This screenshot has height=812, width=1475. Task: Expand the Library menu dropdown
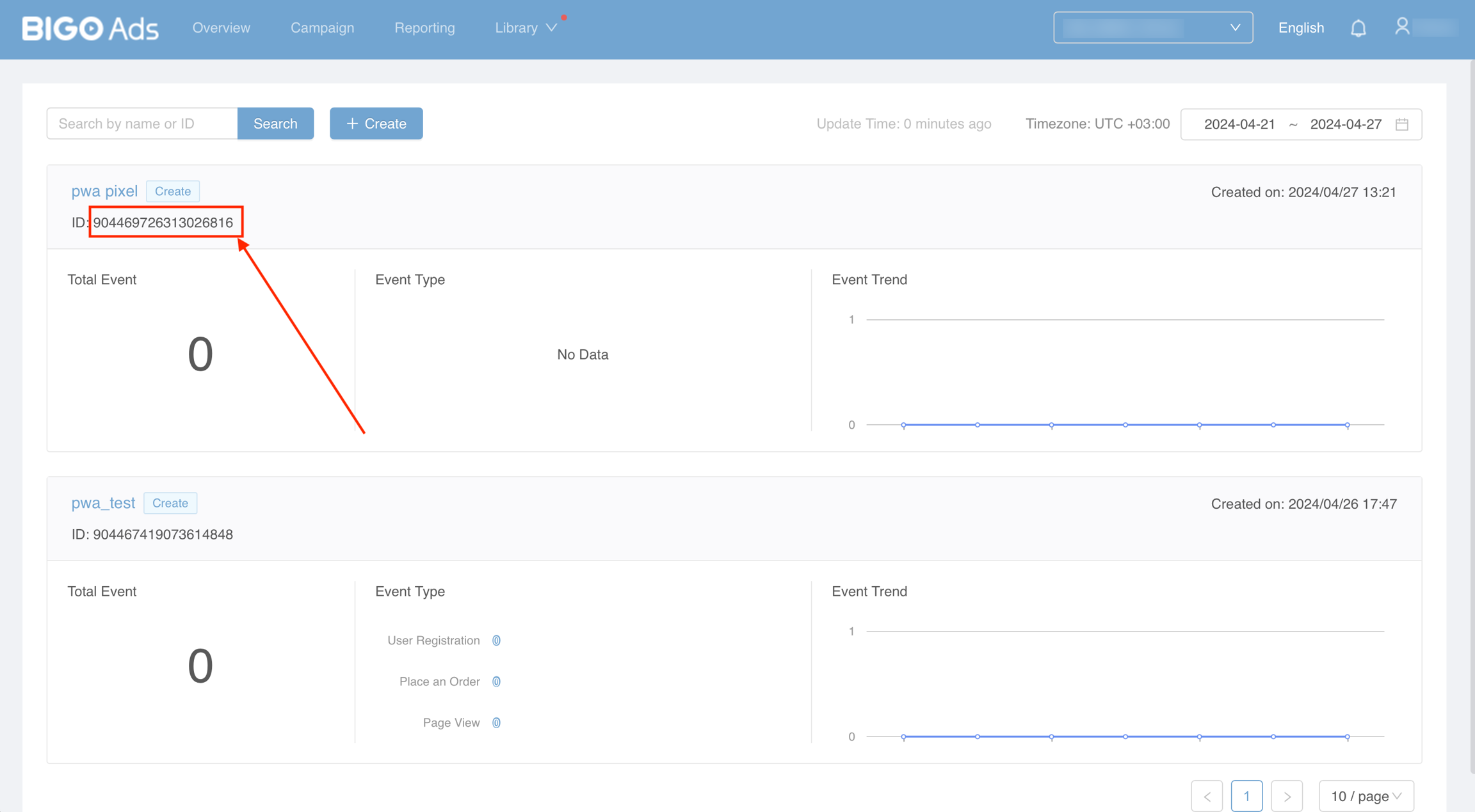click(525, 28)
